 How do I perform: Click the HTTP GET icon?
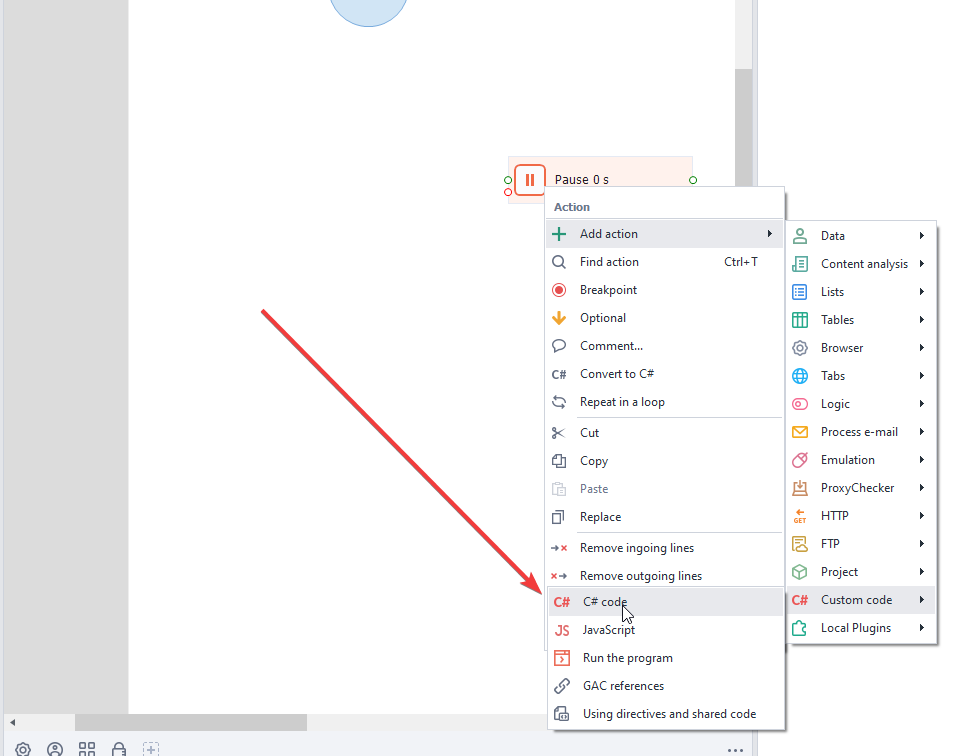[x=799, y=516]
